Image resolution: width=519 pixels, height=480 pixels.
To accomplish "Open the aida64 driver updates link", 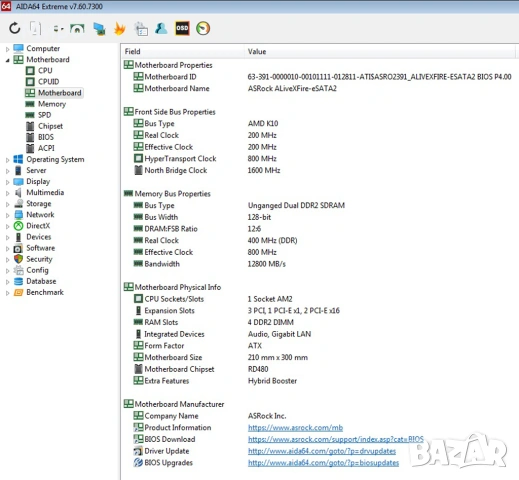I will click(322, 451).
